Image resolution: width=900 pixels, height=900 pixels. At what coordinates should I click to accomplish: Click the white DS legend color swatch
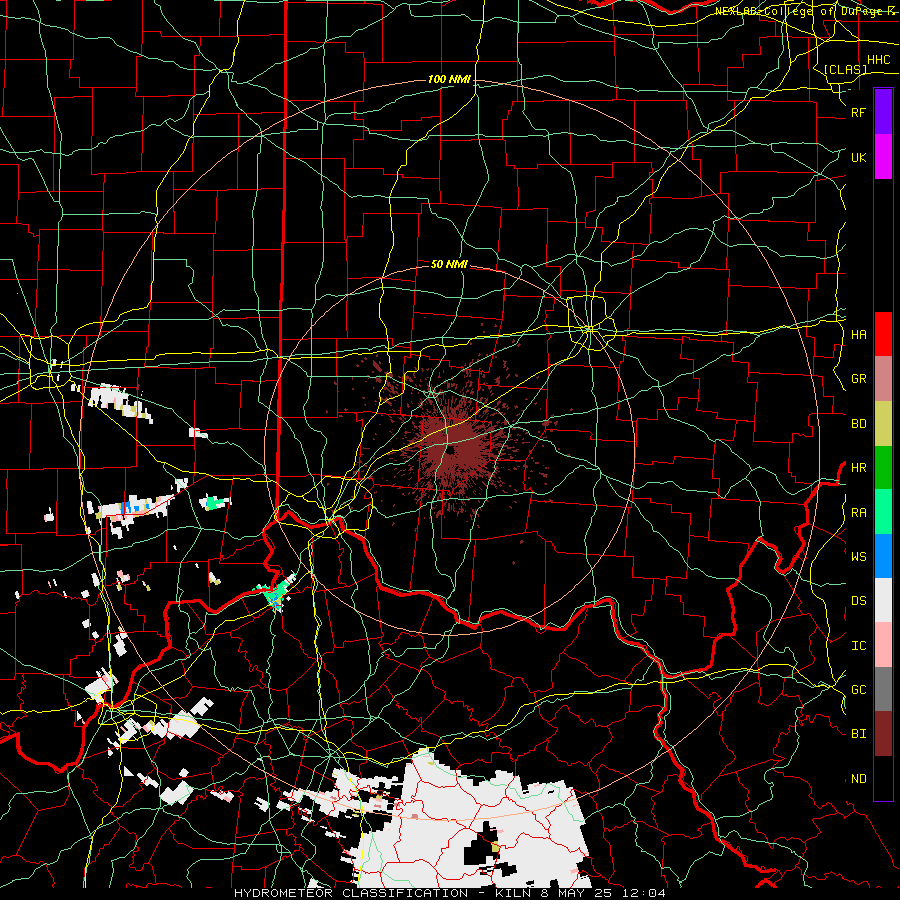(883, 600)
